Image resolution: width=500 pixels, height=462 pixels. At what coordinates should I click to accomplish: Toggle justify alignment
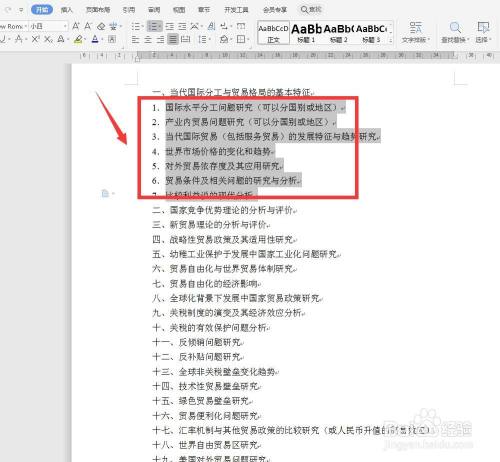(x=173, y=40)
